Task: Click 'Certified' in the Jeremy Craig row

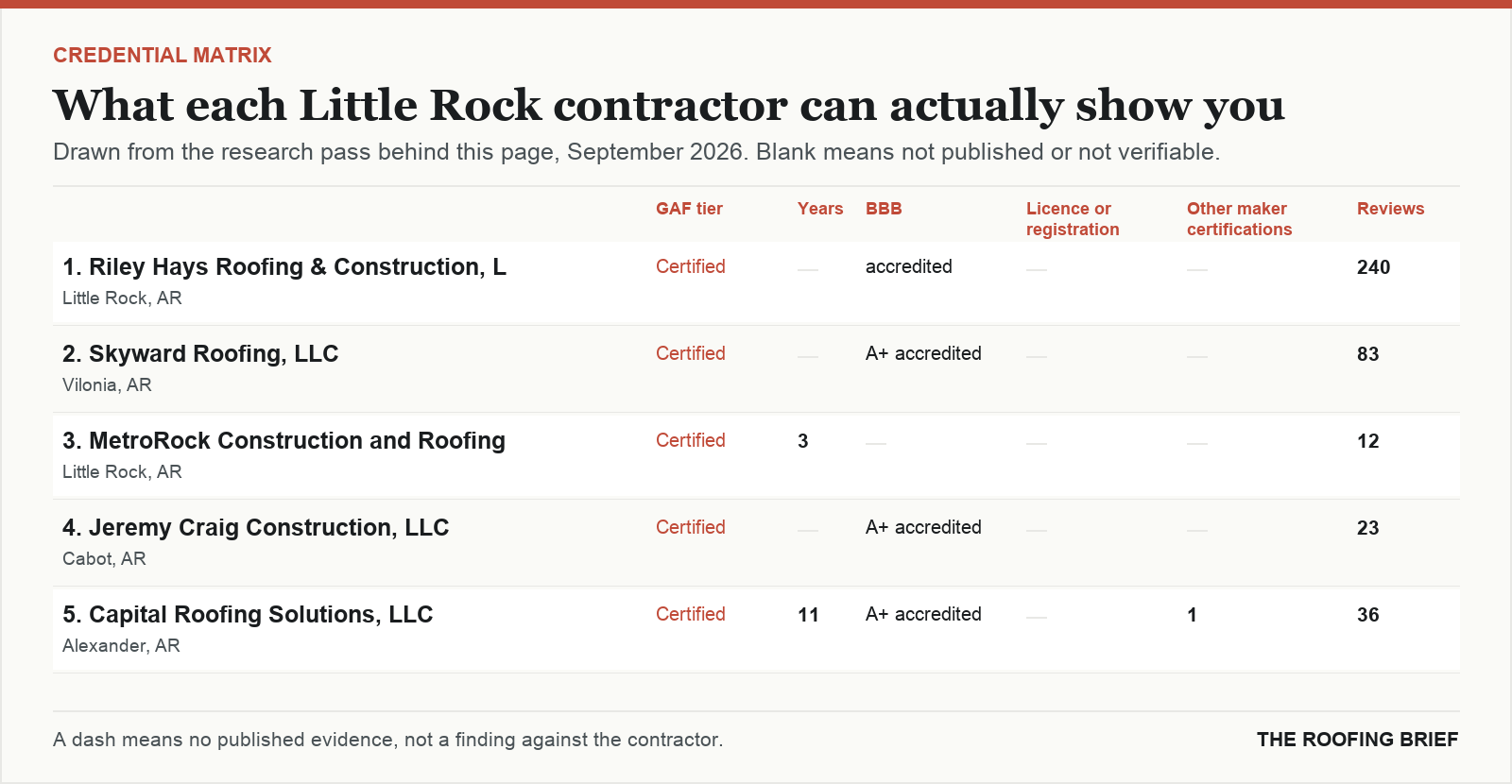Action: (x=691, y=528)
